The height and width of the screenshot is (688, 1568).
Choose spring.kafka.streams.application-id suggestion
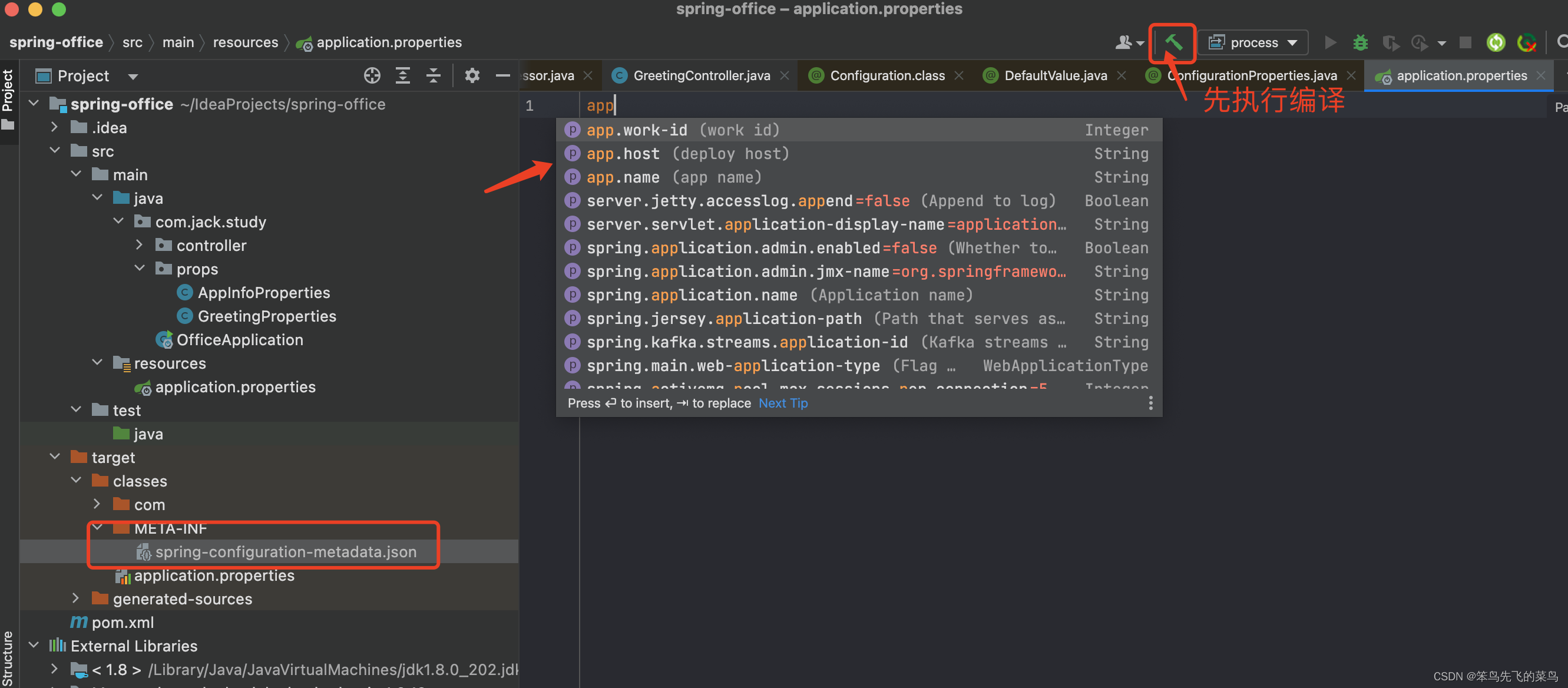(x=858, y=342)
